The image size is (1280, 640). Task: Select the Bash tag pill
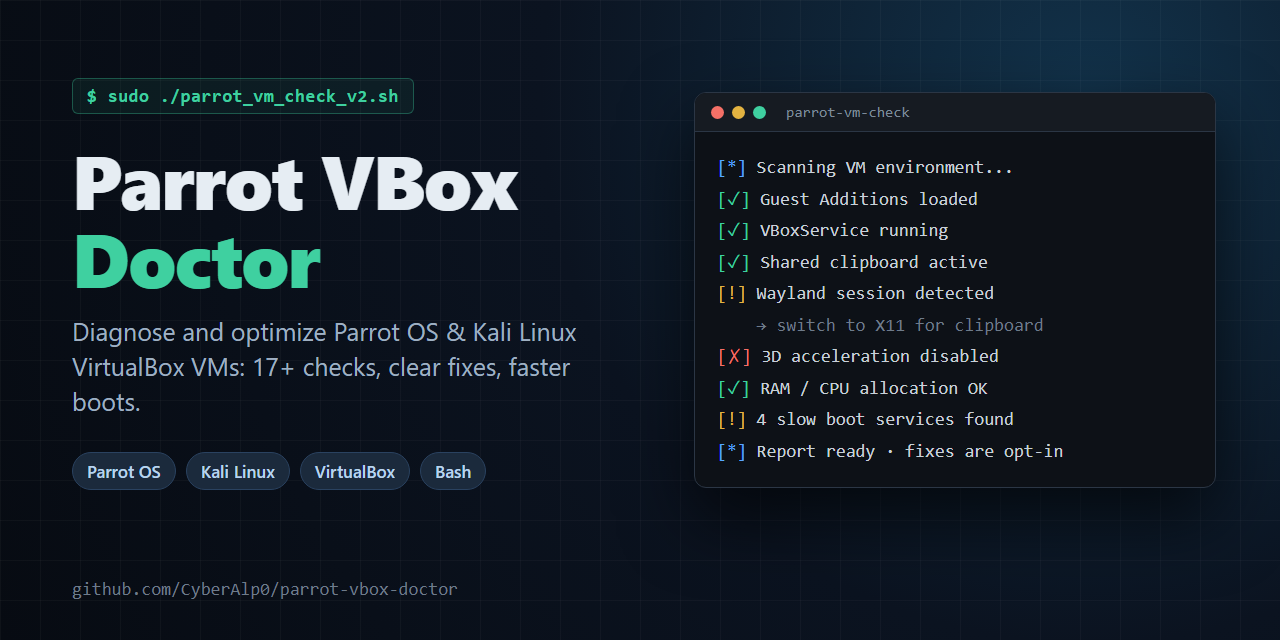(453, 471)
